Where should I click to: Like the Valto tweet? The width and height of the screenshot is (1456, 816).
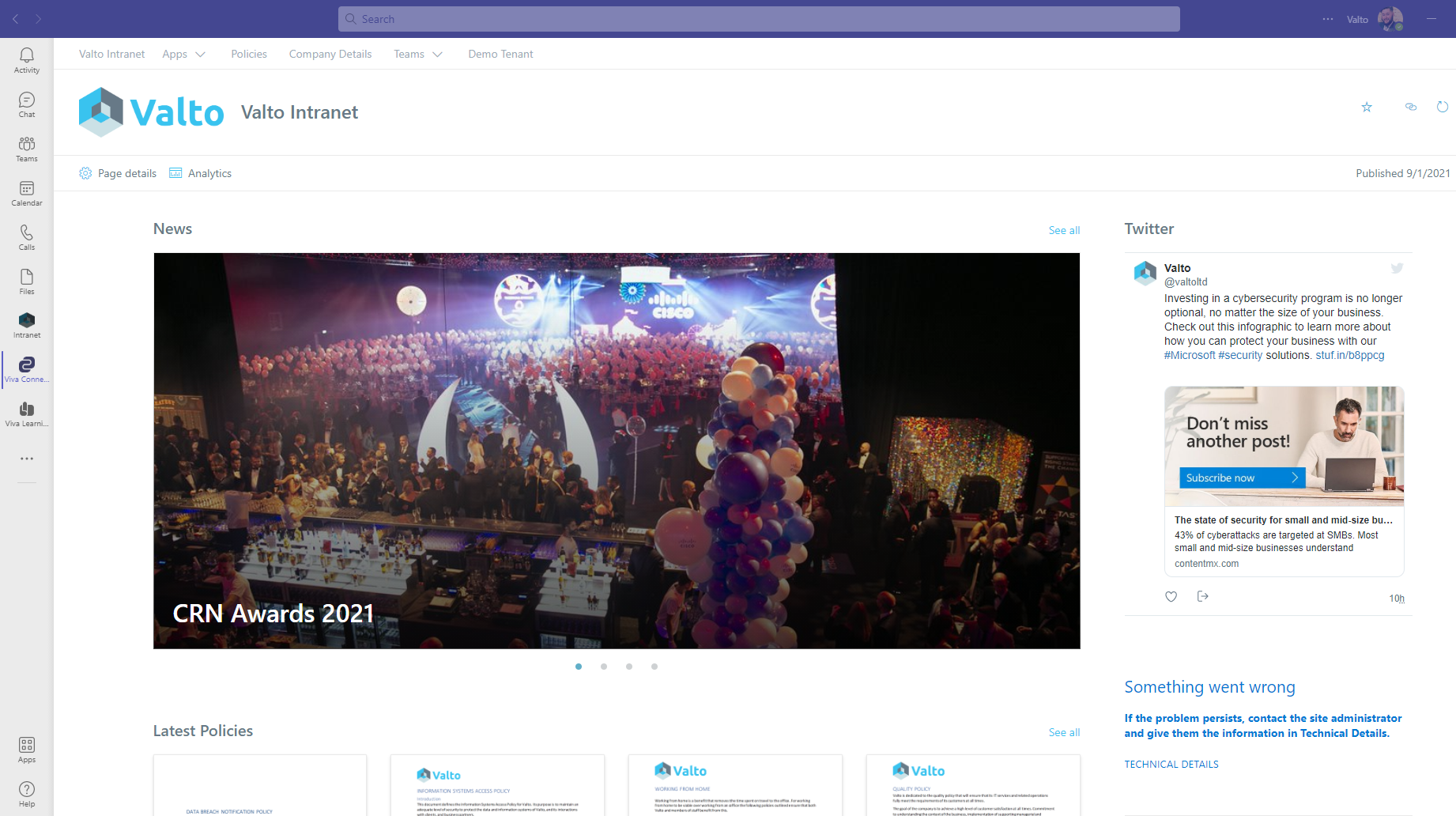(1171, 596)
